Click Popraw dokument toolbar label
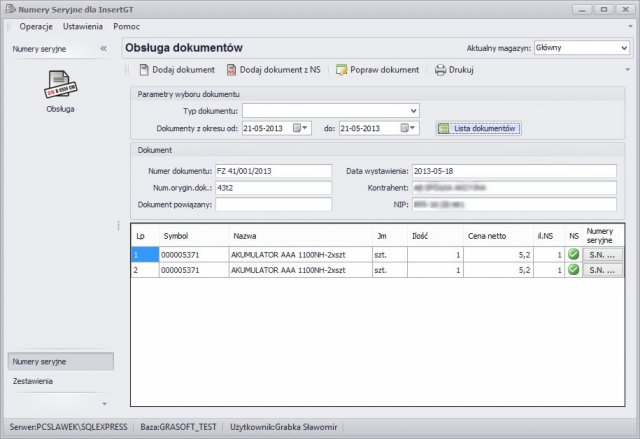This screenshot has width=640, height=439. tap(384, 70)
